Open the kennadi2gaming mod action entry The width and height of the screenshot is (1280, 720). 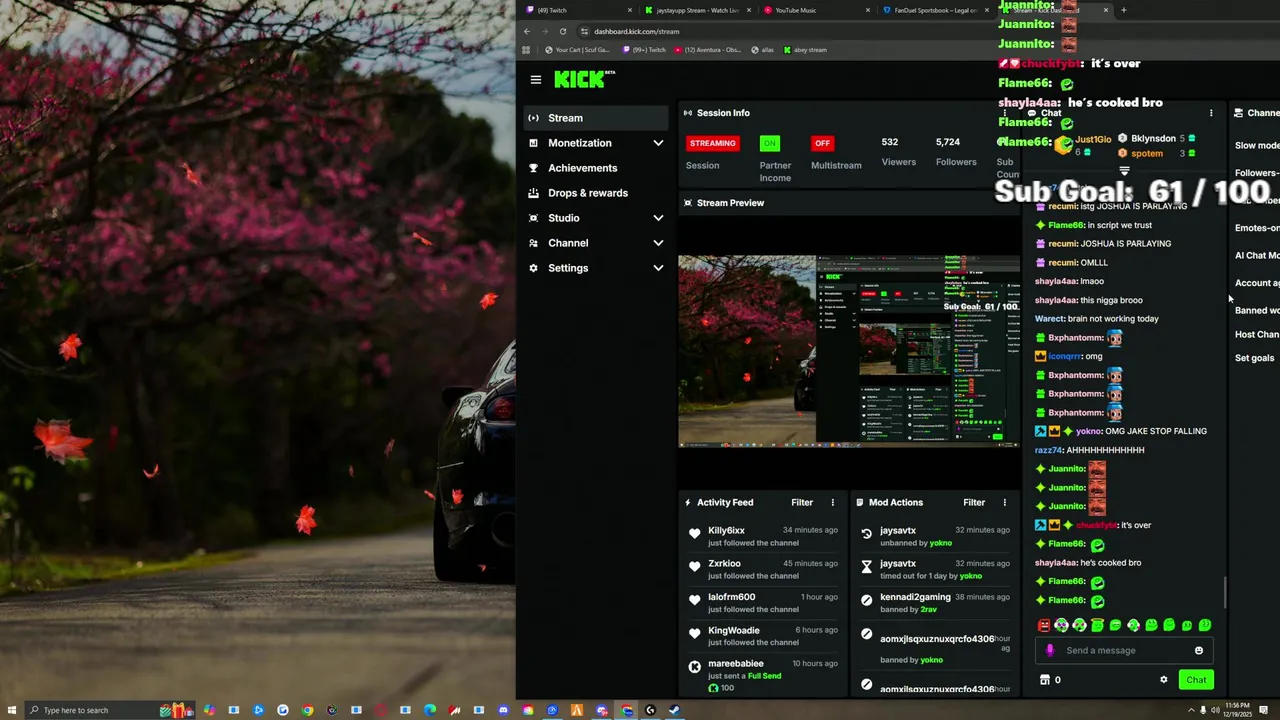point(934,603)
